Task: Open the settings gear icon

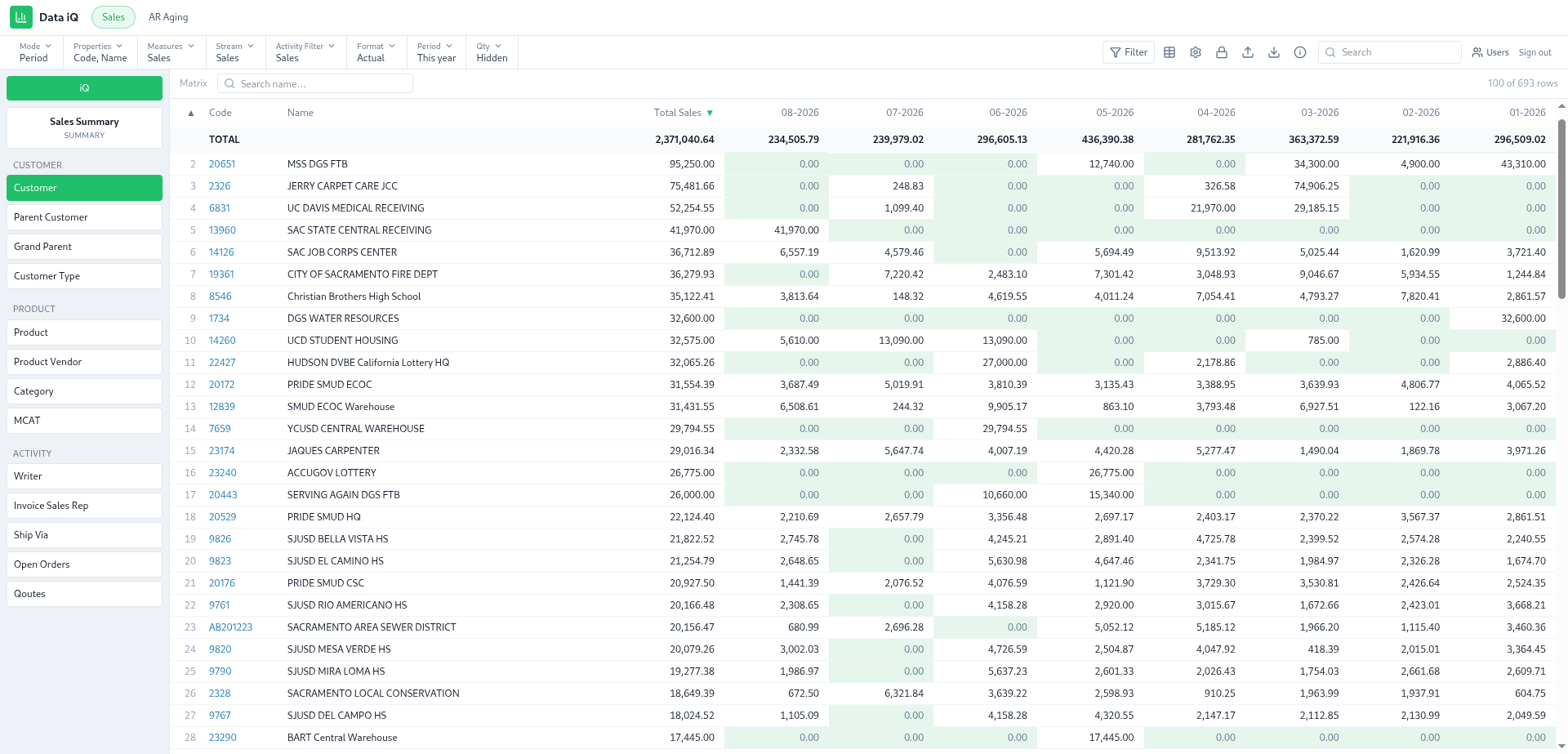Action: tap(1196, 52)
